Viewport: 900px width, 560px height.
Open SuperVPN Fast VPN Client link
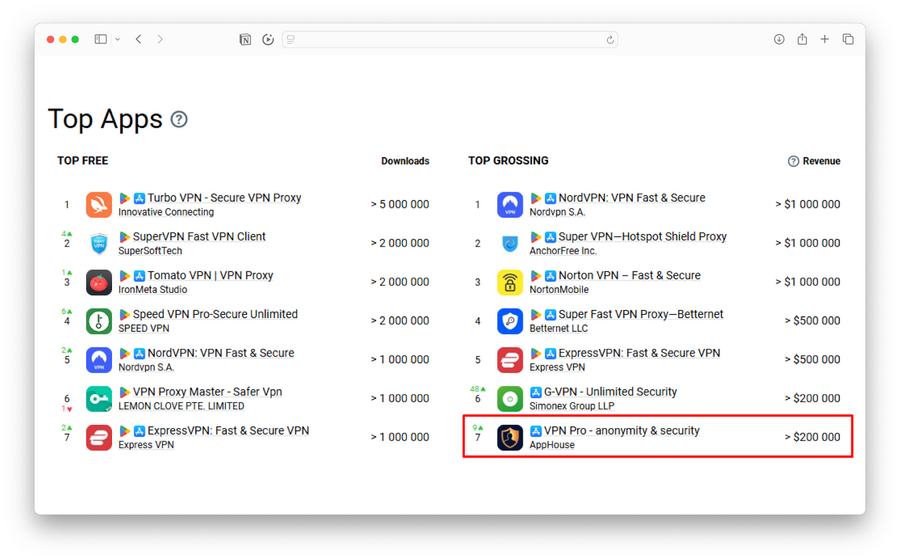[x=199, y=236]
